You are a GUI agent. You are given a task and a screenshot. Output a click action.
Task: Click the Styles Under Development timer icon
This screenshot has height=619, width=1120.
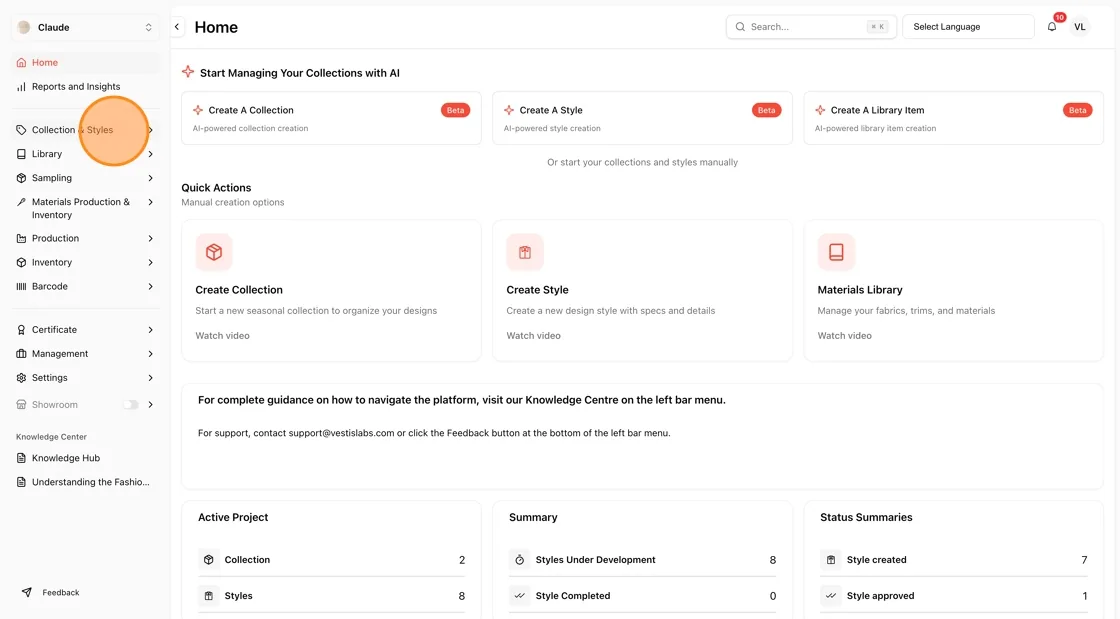coord(520,560)
